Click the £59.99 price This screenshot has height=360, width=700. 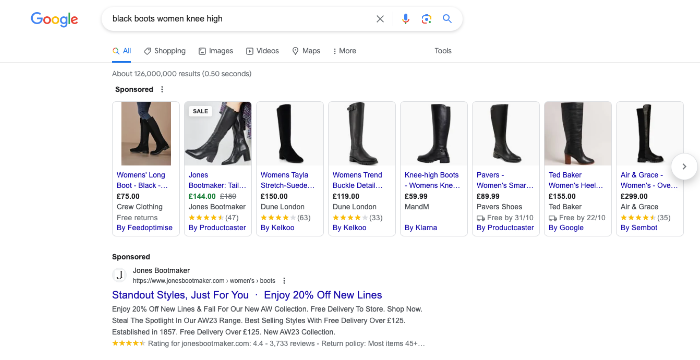click(416, 197)
